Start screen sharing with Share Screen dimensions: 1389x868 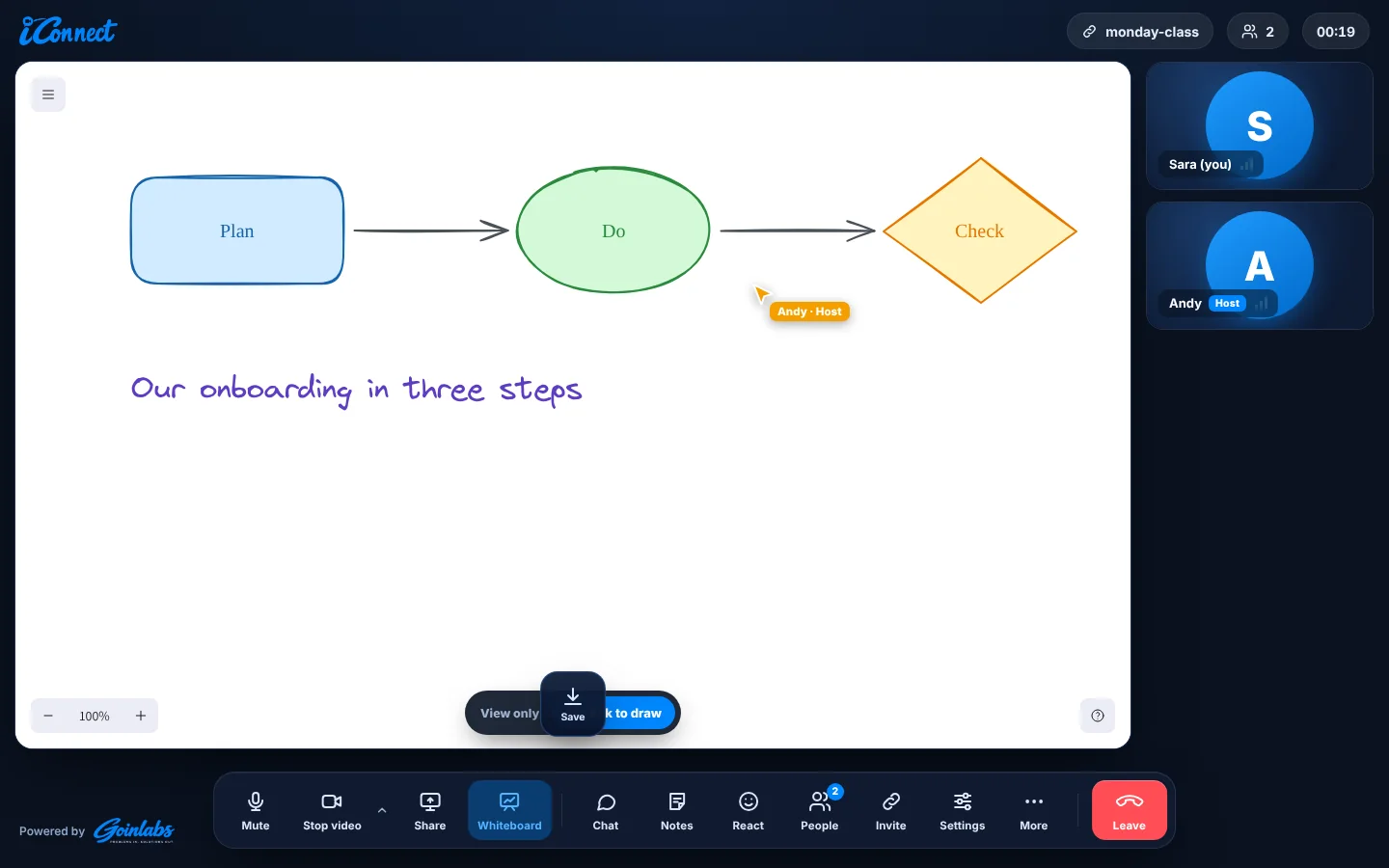tap(430, 810)
